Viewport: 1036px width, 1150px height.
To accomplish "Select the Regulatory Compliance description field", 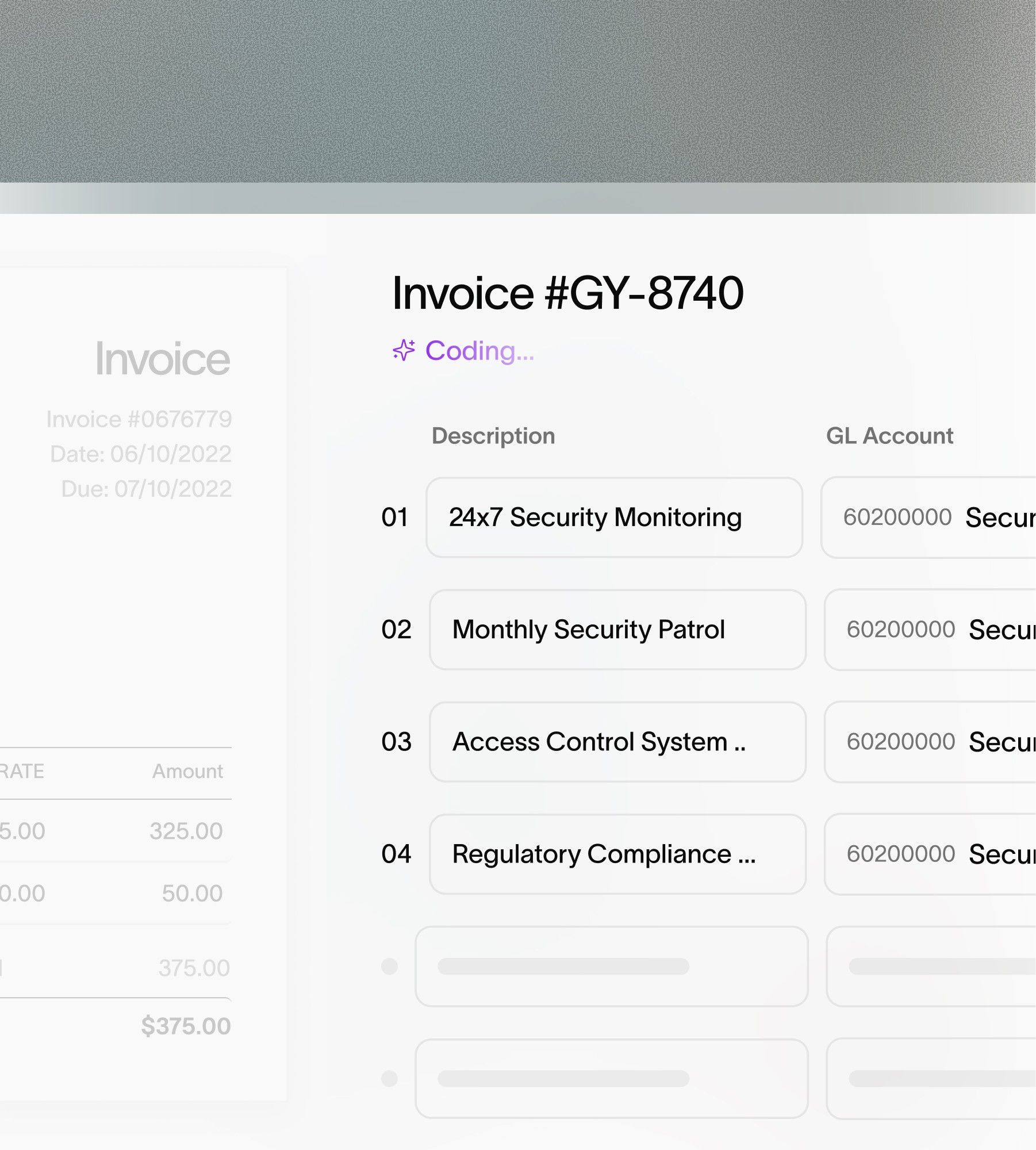I will tap(617, 854).
